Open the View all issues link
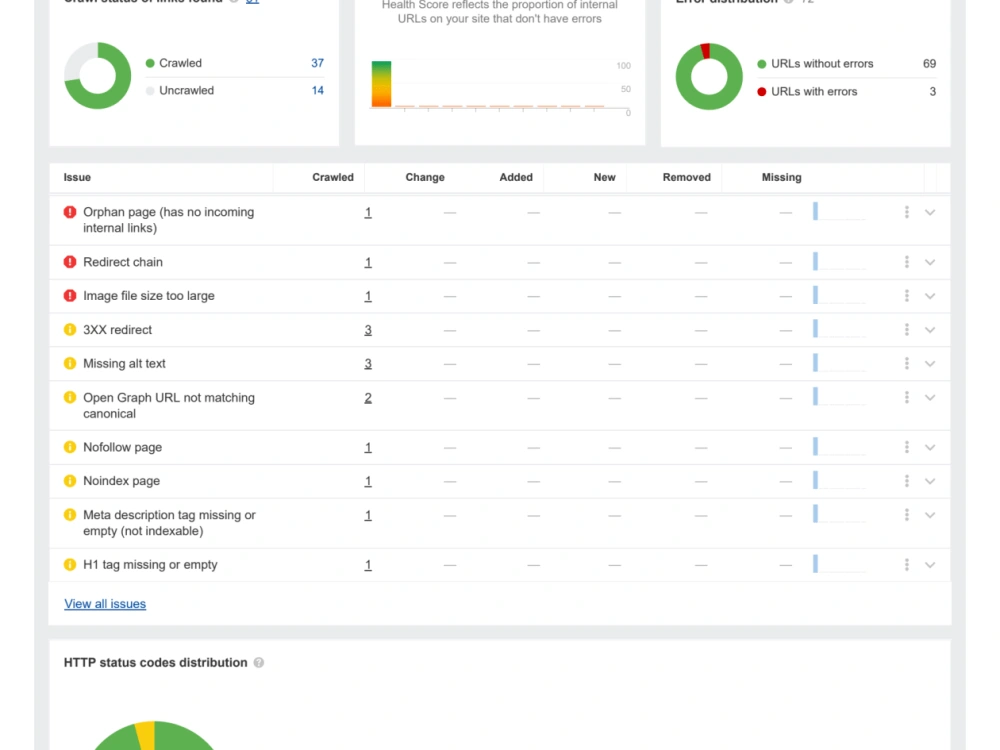Screen dimensions: 1000x750 click(105, 604)
